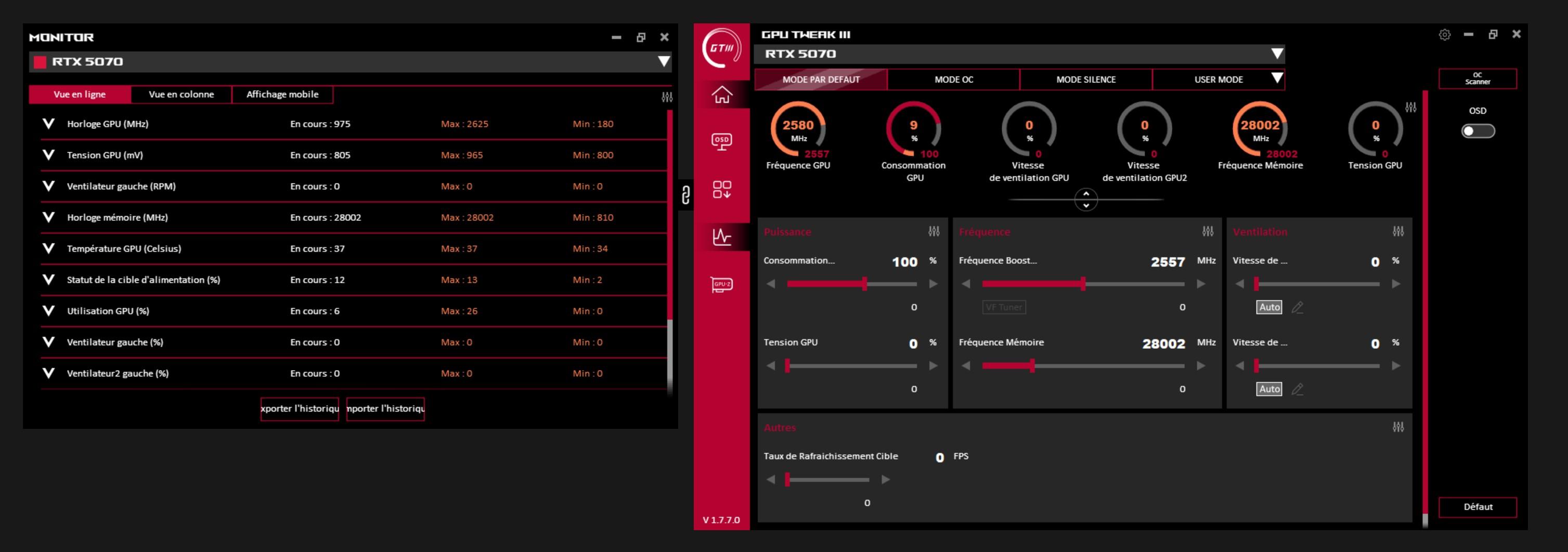Open the Home page in sidebar
Image resolution: width=1568 pixels, height=552 pixels.
pos(721,95)
